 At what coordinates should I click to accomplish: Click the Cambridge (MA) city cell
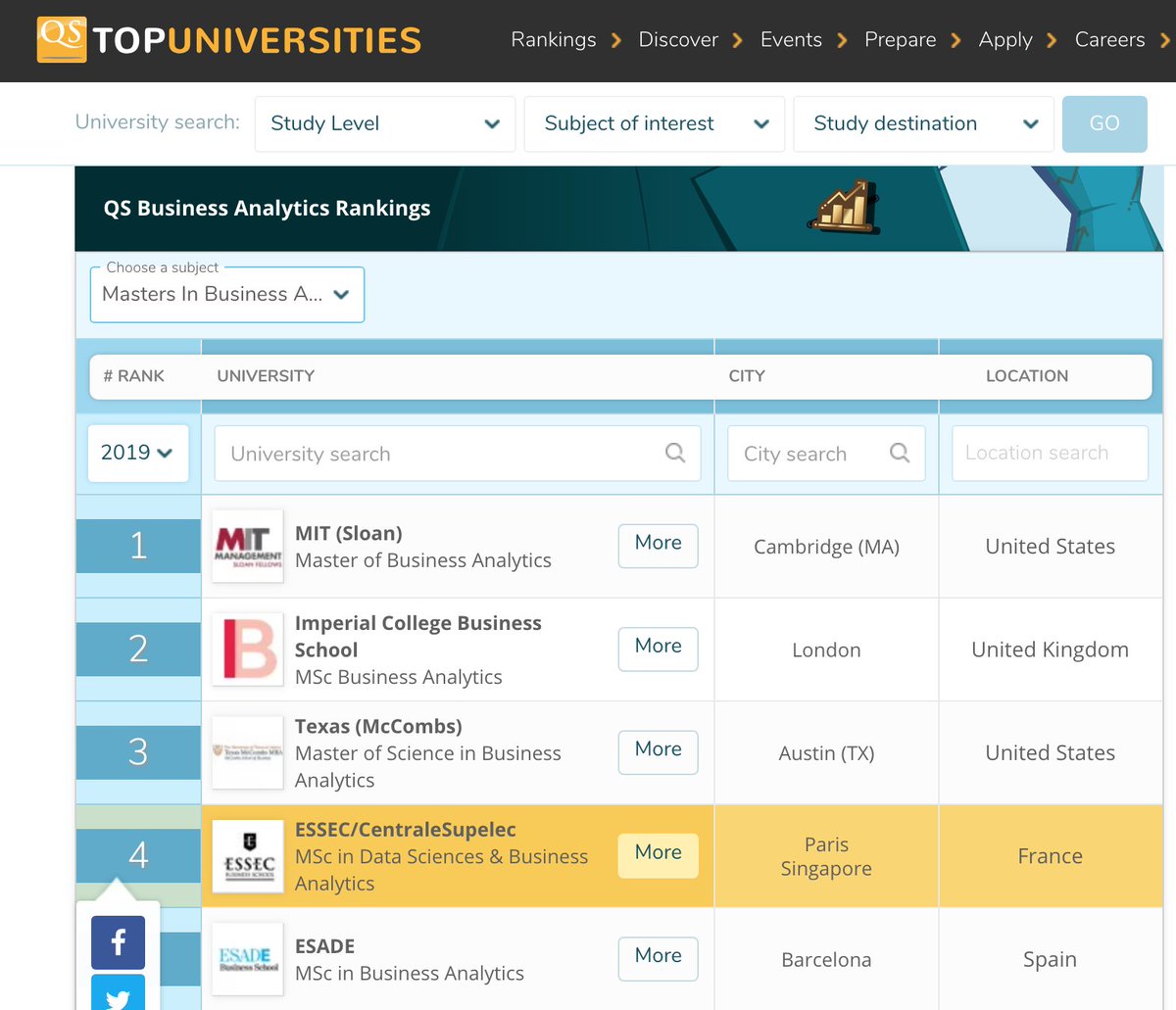826,547
